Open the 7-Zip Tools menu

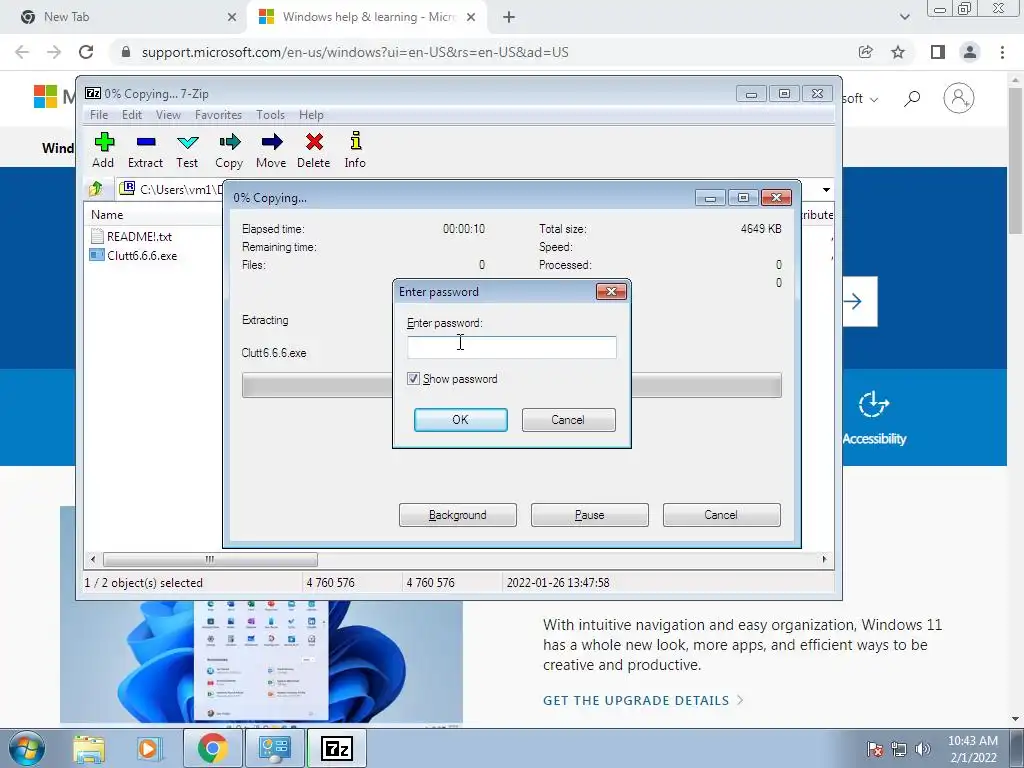(270, 115)
